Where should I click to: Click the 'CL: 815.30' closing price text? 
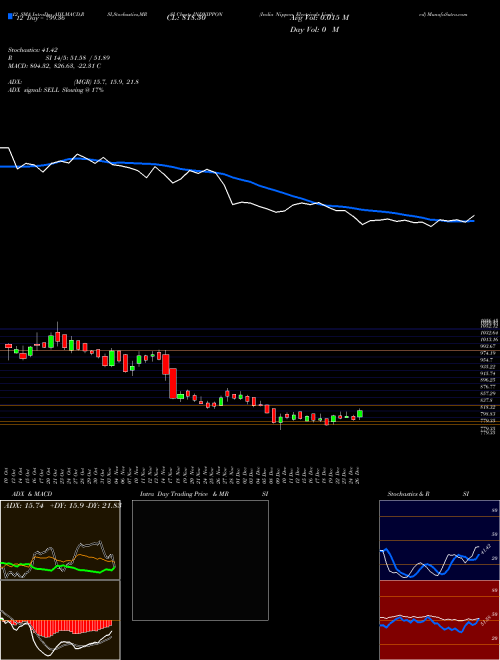click(188, 18)
